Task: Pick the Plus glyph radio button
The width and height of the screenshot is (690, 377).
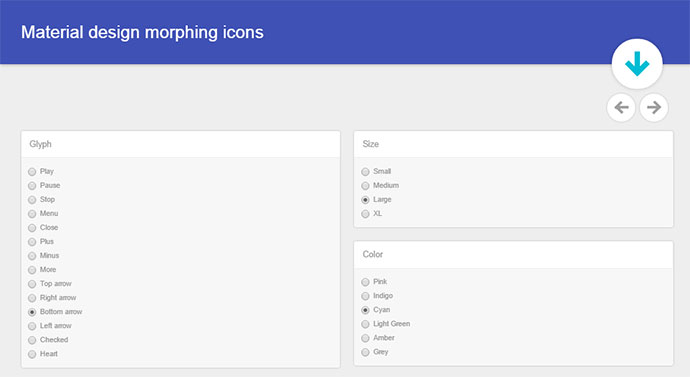Action: click(32, 242)
